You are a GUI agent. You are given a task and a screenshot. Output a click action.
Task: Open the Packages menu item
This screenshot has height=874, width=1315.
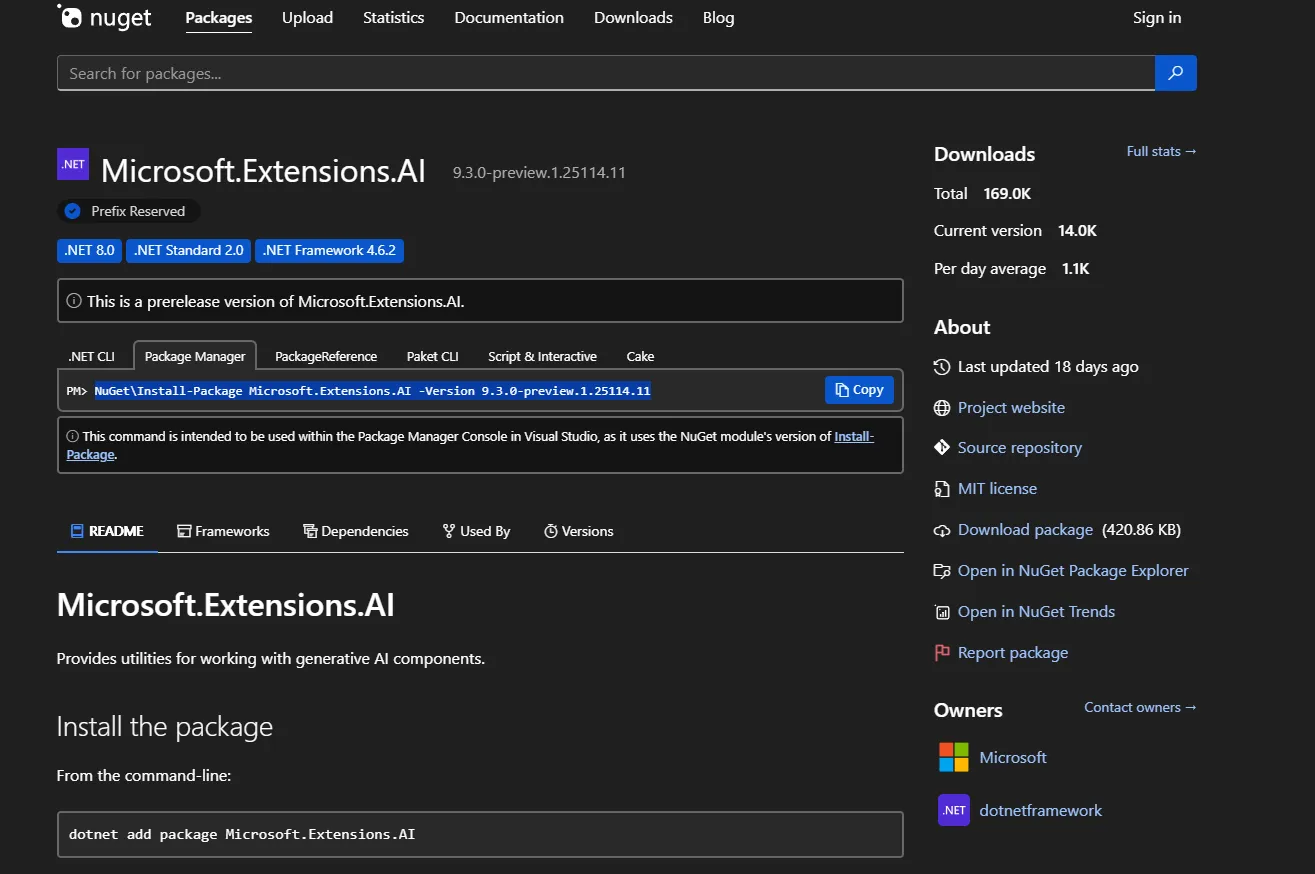point(219,18)
